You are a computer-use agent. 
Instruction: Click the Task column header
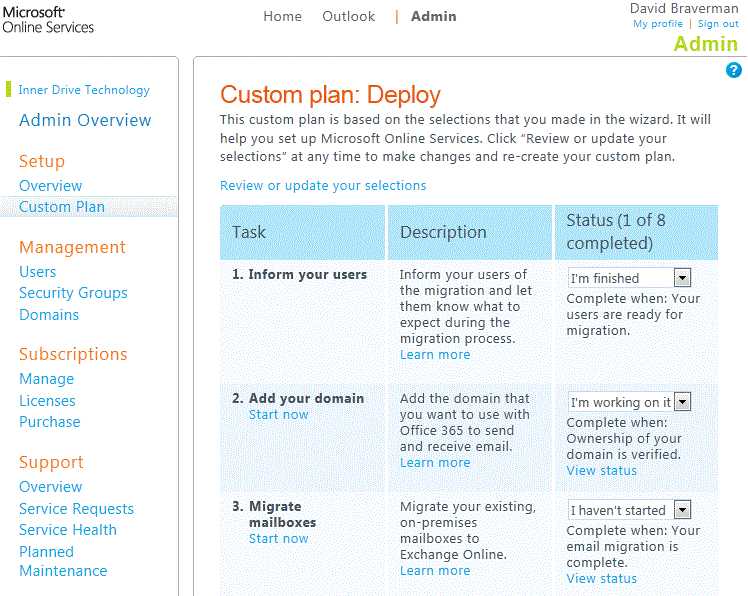(249, 232)
